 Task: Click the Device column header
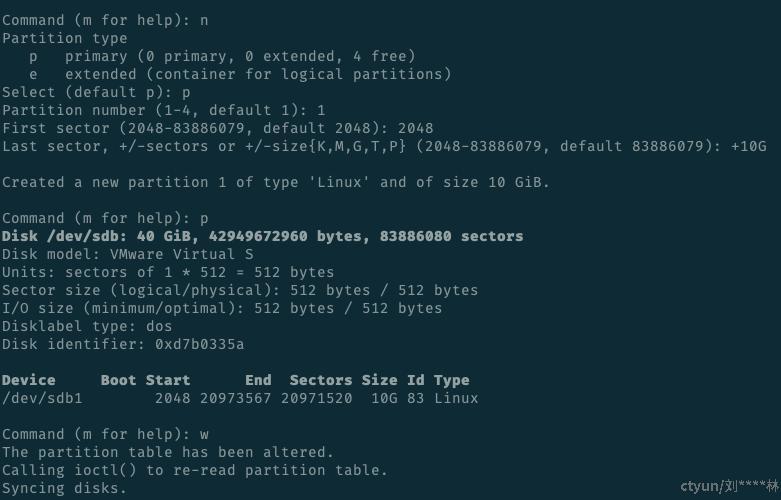click(29, 380)
